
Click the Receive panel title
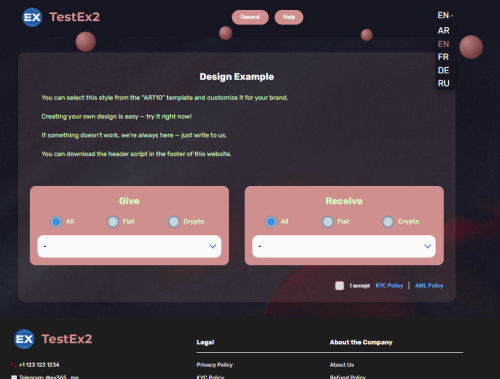coord(344,201)
